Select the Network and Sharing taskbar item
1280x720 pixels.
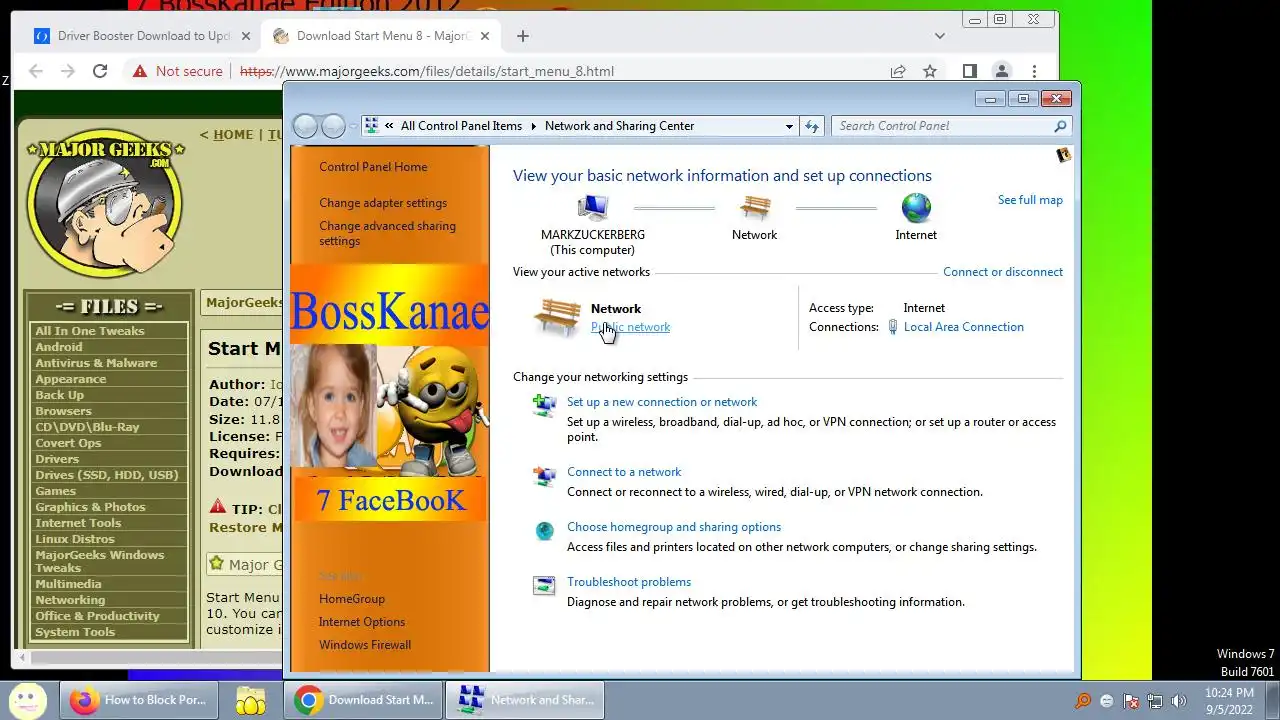[x=526, y=700]
